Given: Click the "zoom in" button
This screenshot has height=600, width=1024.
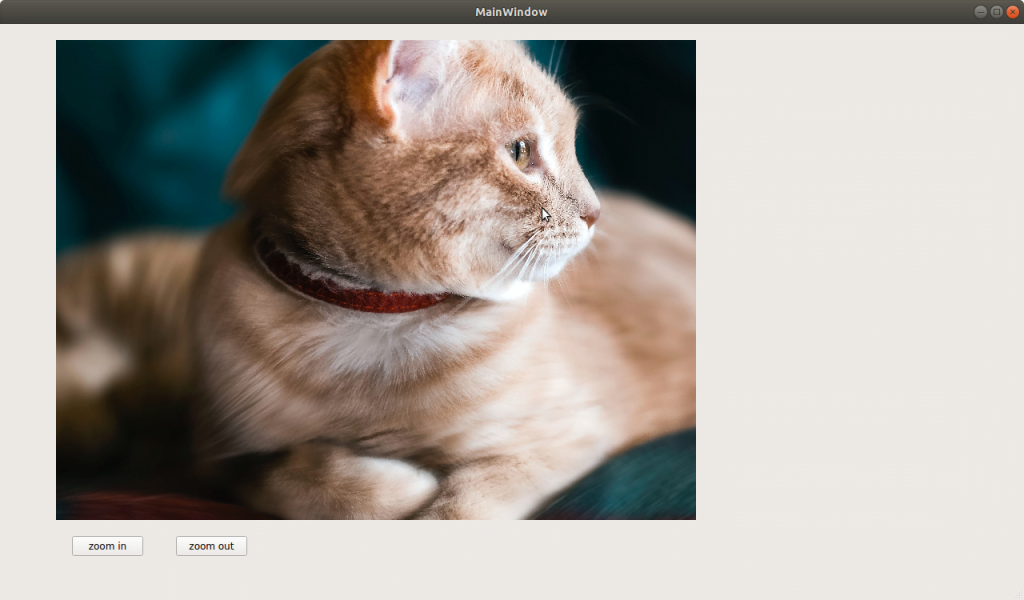Looking at the screenshot, I should [x=107, y=546].
